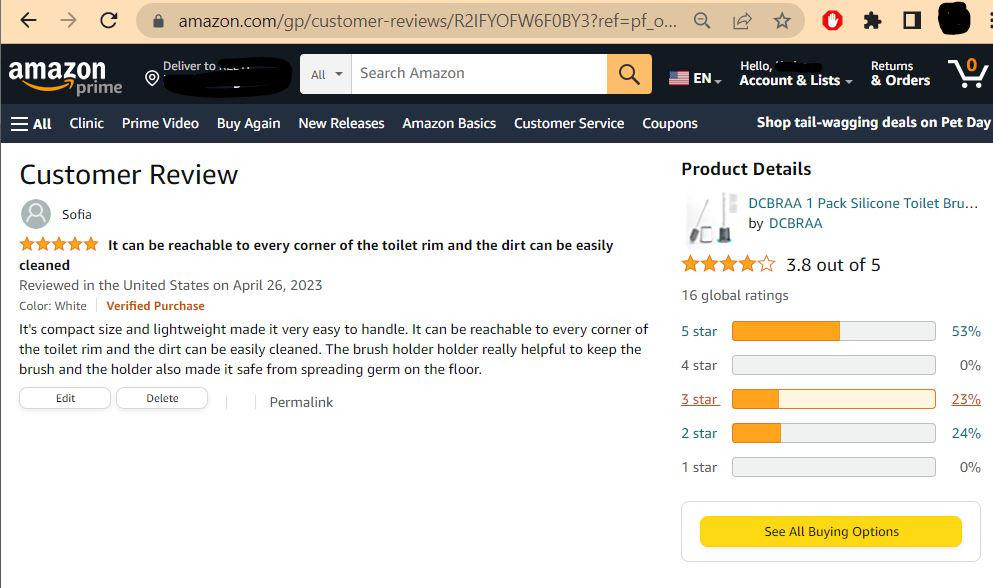
Task: Open browser extensions puzzle icon
Action: pos(872,21)
